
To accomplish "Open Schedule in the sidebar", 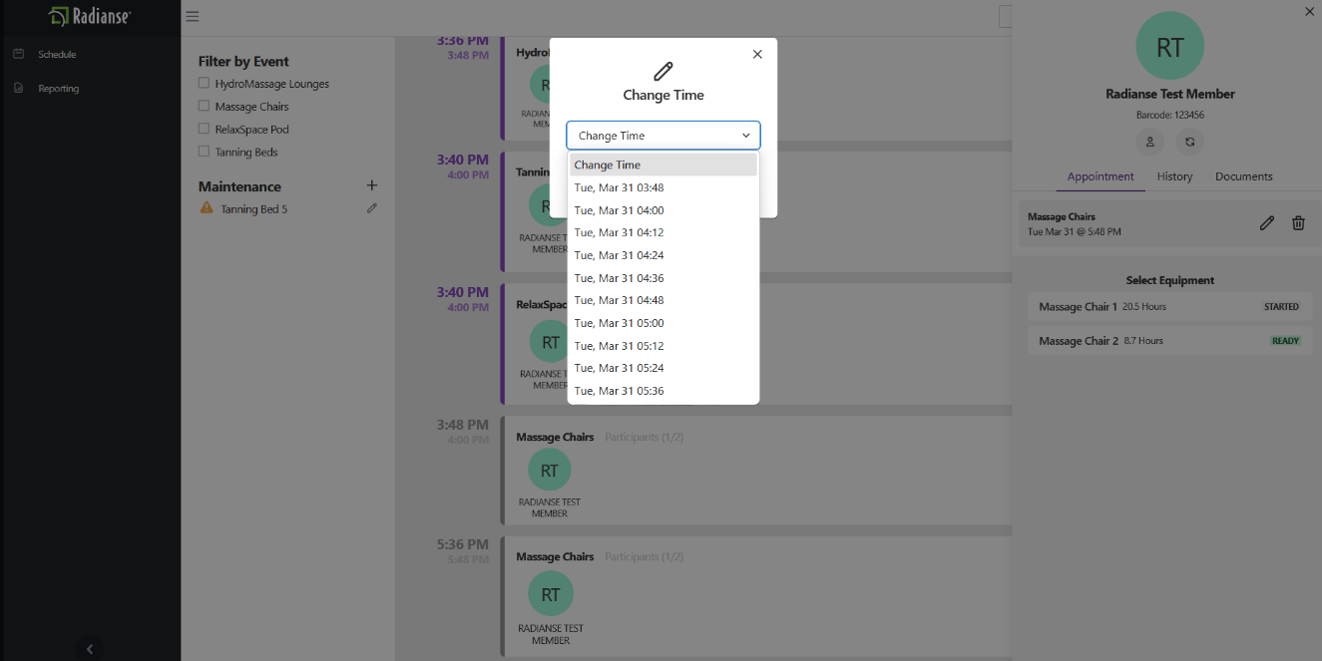I will tap(57, 54).
